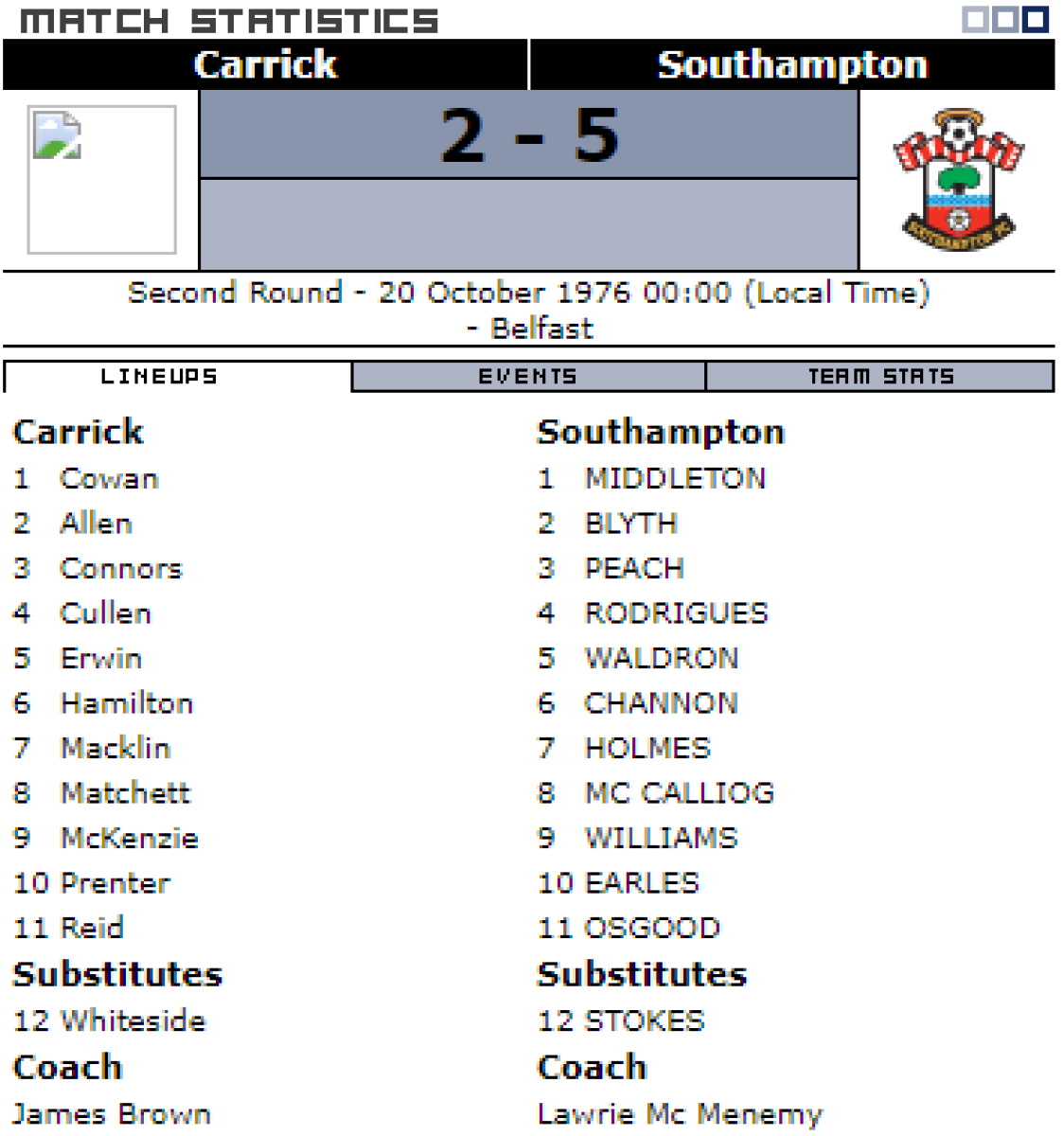Viewport: 1064px width, 1136px height.
Task: Click the 2 - 5 match score
Action: pos(529,135)
